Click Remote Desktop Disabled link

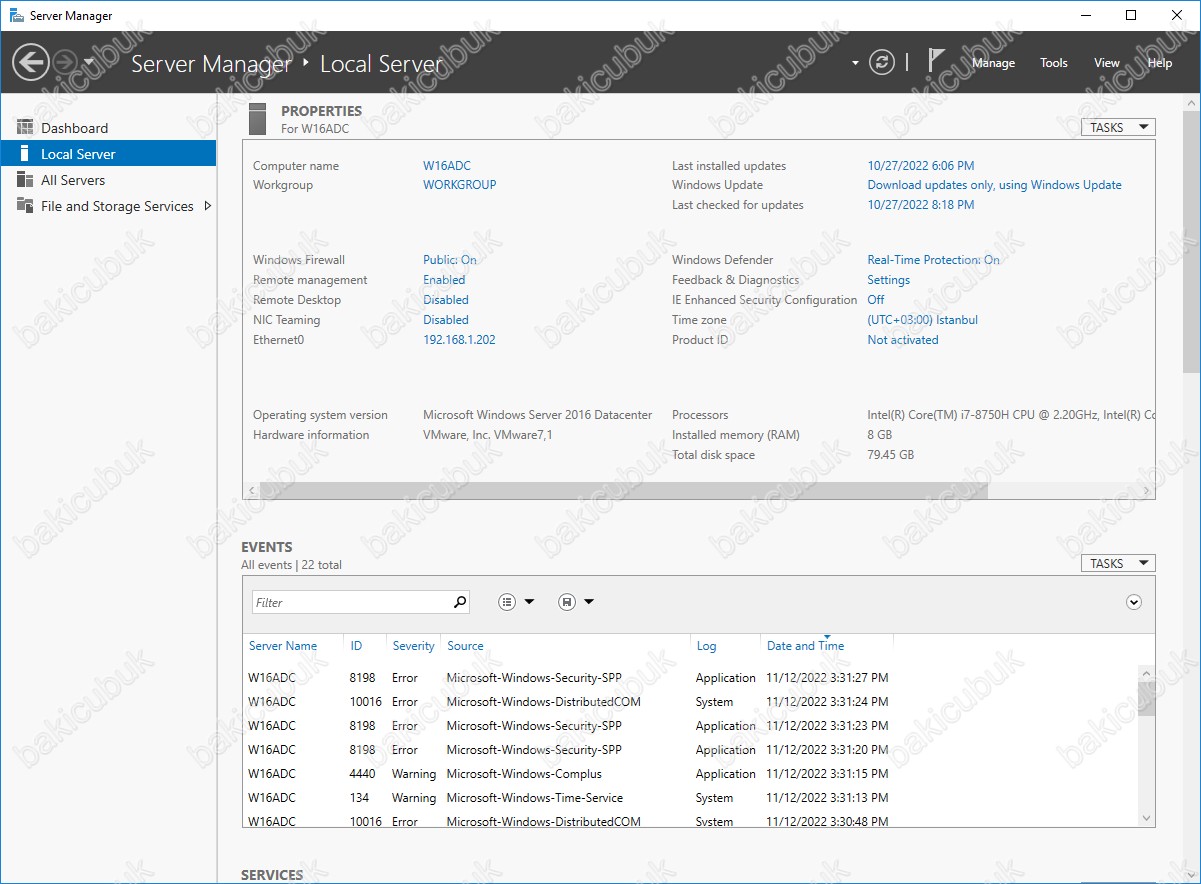click(x=446, y=300)
